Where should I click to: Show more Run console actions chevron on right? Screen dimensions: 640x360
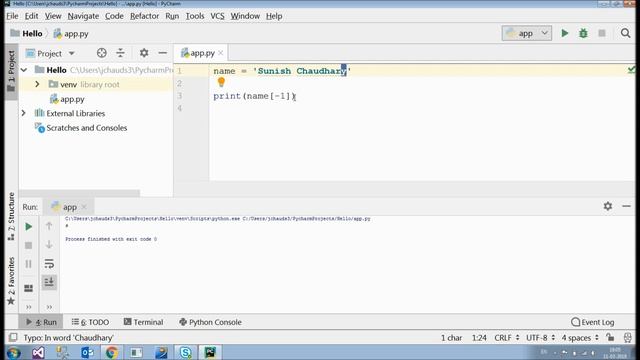pyautogui.click(x=49, y=307)
